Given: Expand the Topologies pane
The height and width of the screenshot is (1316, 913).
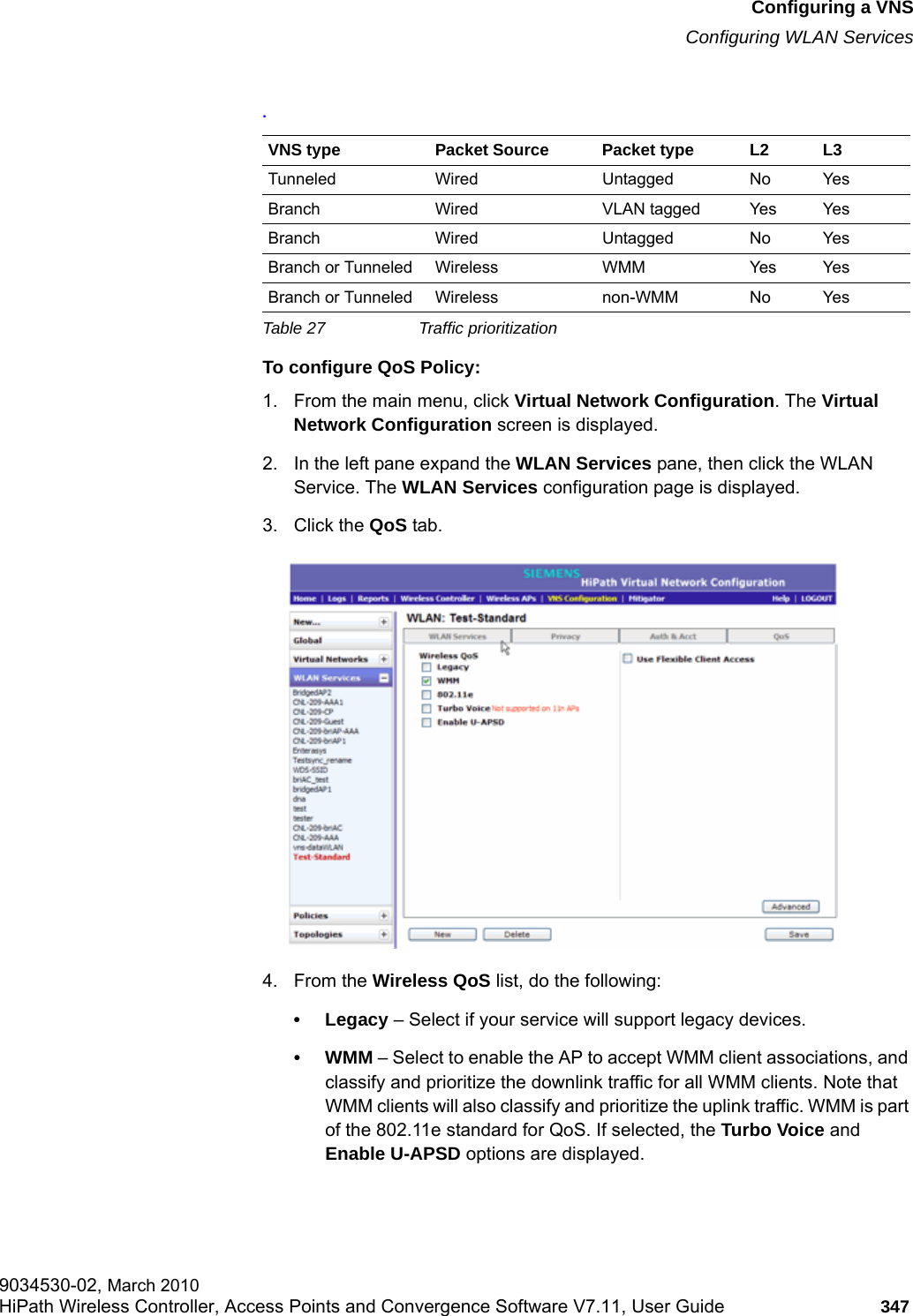Looking at the screenshot, I should coord(385,933).
